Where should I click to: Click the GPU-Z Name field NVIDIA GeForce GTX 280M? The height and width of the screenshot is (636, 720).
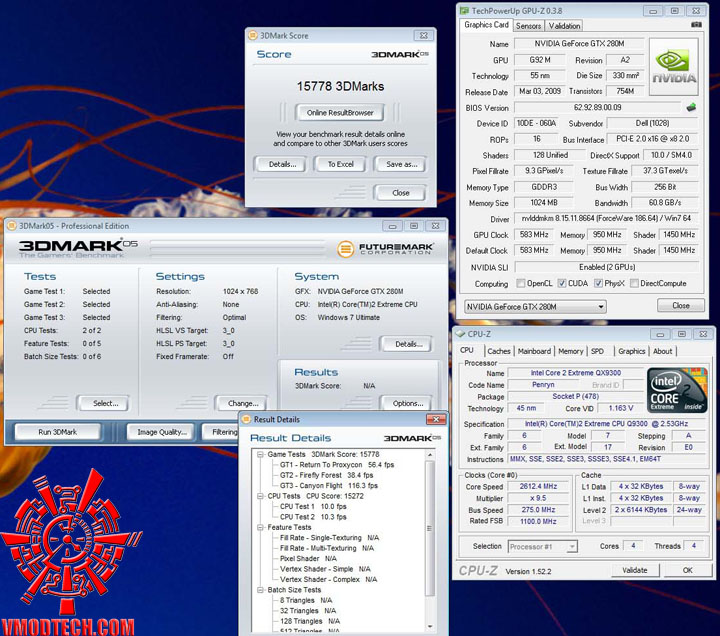click(579, 44)
